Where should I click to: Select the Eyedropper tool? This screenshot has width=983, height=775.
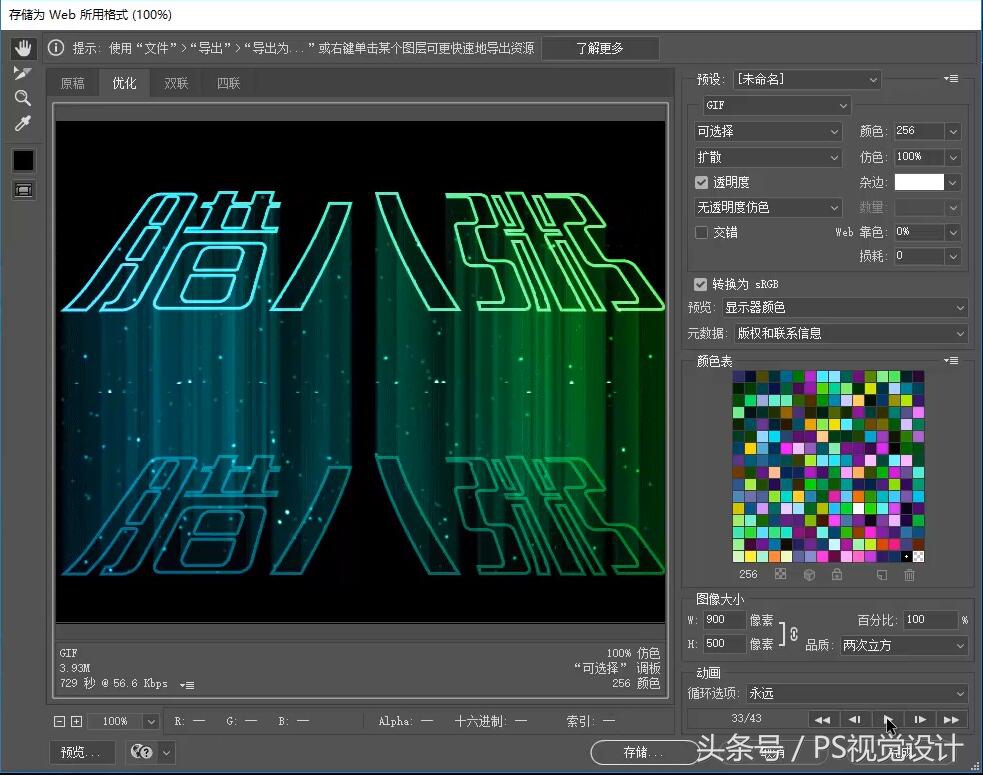pyautogui.click(x=22, y=122)
